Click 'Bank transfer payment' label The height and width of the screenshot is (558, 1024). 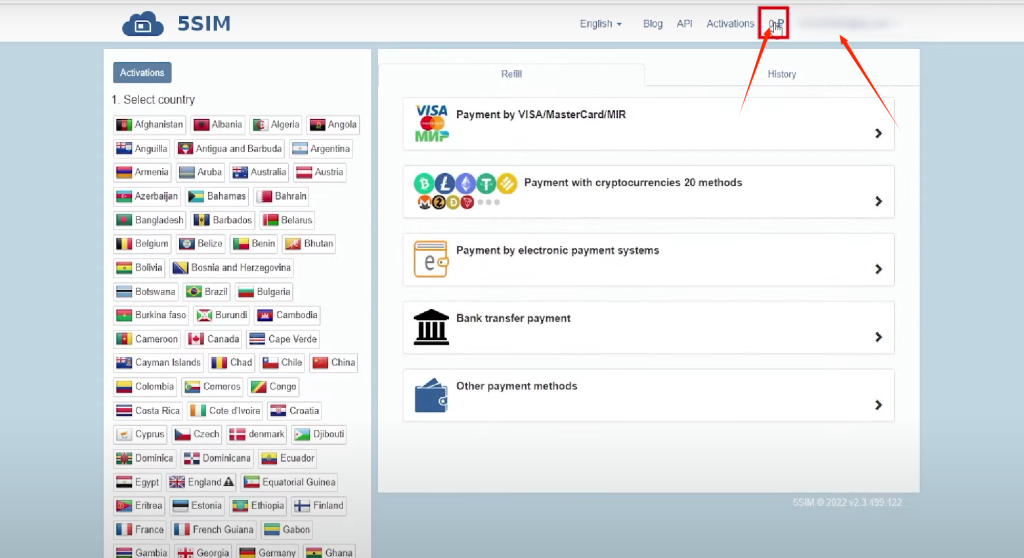click(x=513, y=318)
